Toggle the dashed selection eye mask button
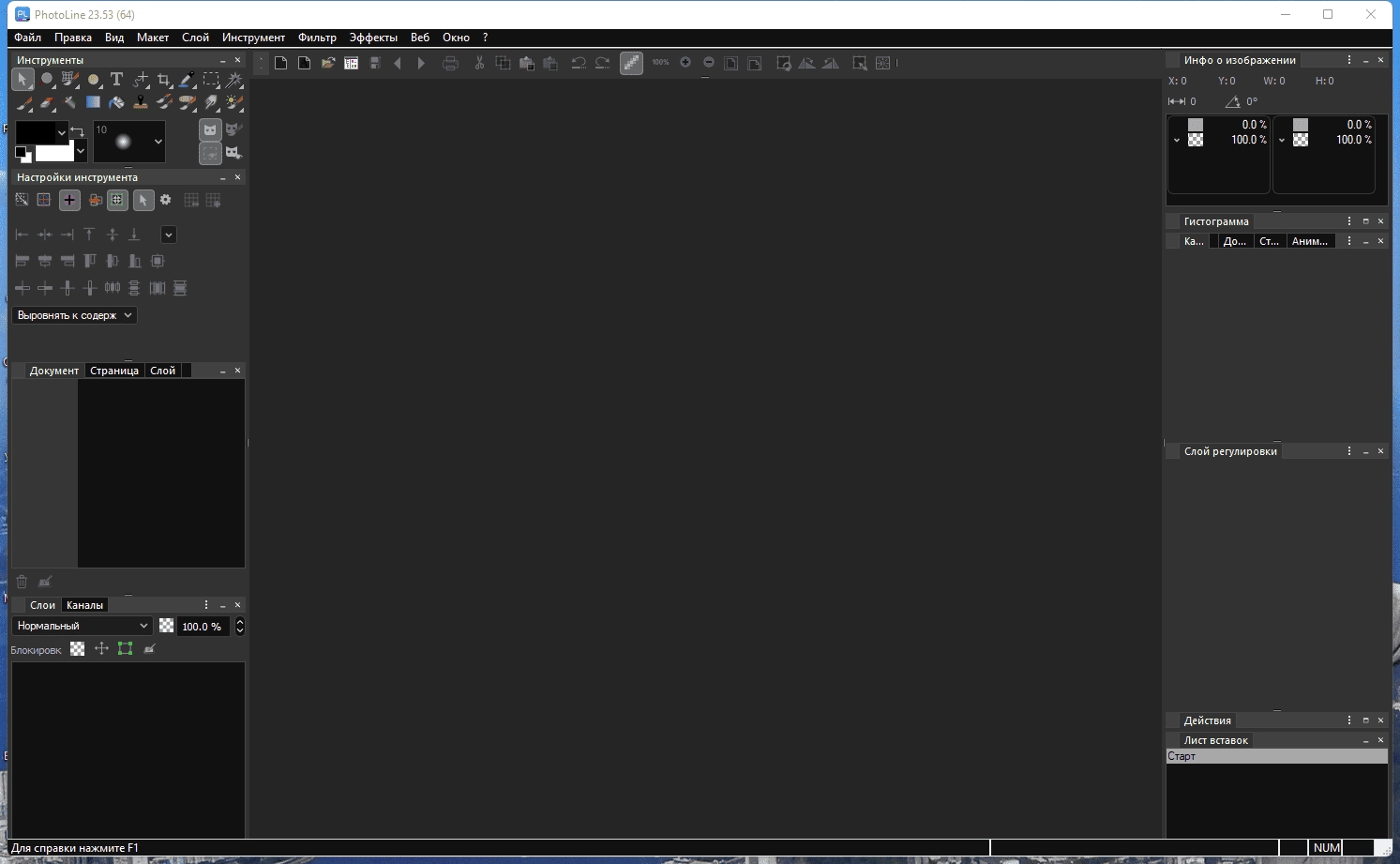 210,153
